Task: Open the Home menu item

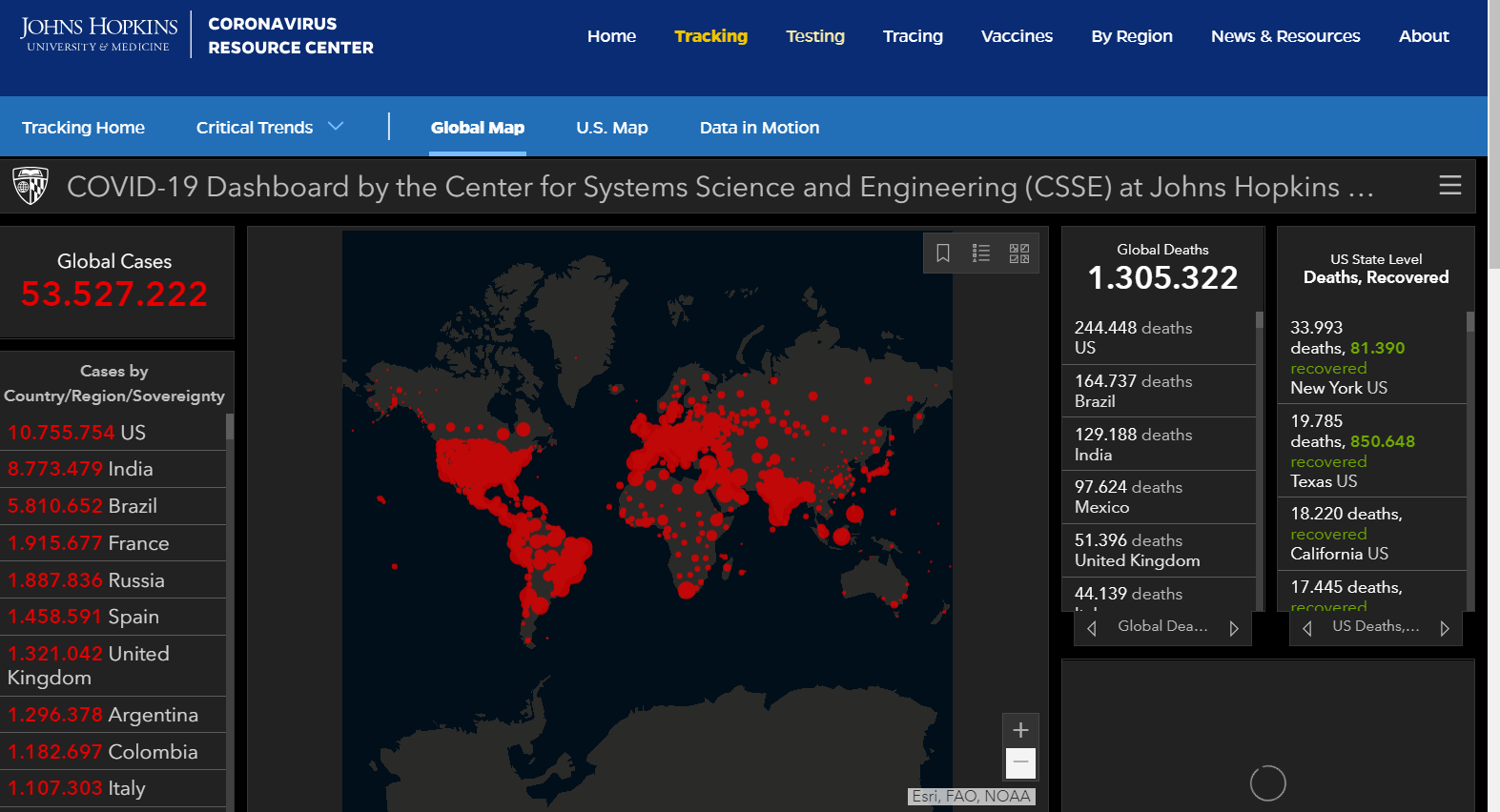Action: [611, 36]
